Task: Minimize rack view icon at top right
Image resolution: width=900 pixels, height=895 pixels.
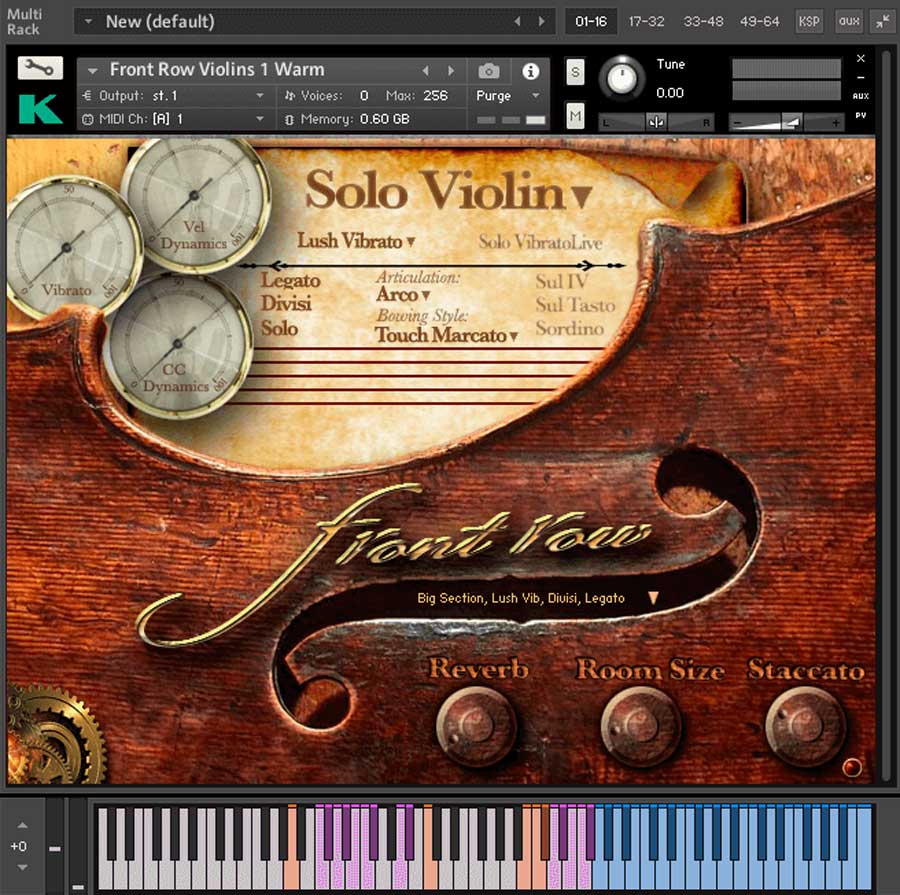Action: pyautogui.click(x=881, y=22)
